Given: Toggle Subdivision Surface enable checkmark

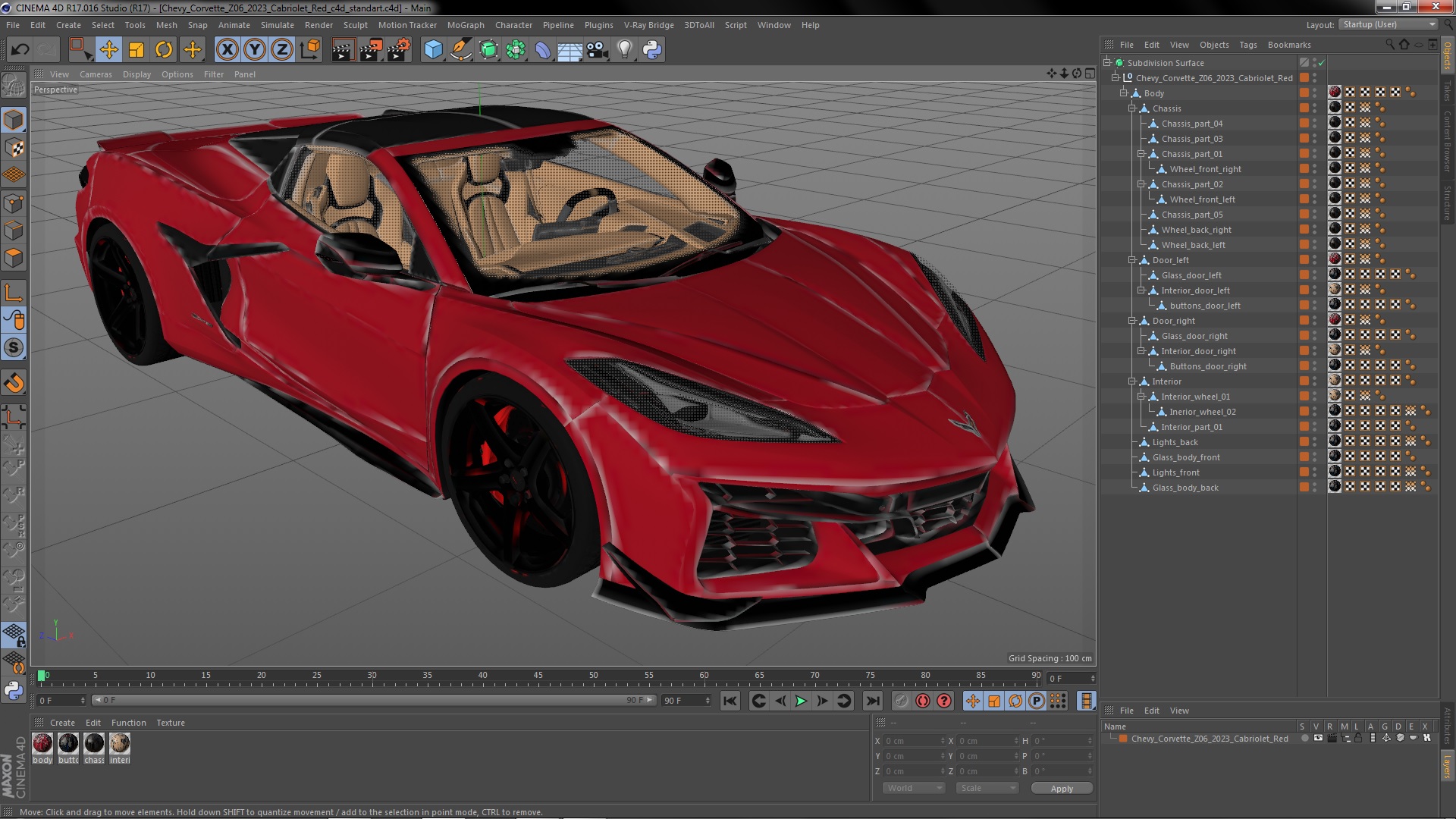Looking at the screenshot, I should 1321,63.
